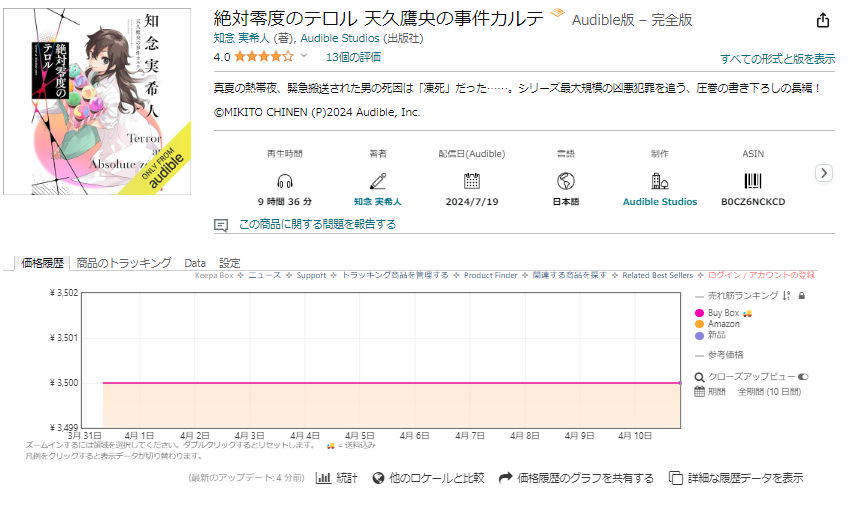The image size is (852, 518).
Task: Open the 設定 tab
Action: pos(229,263)
